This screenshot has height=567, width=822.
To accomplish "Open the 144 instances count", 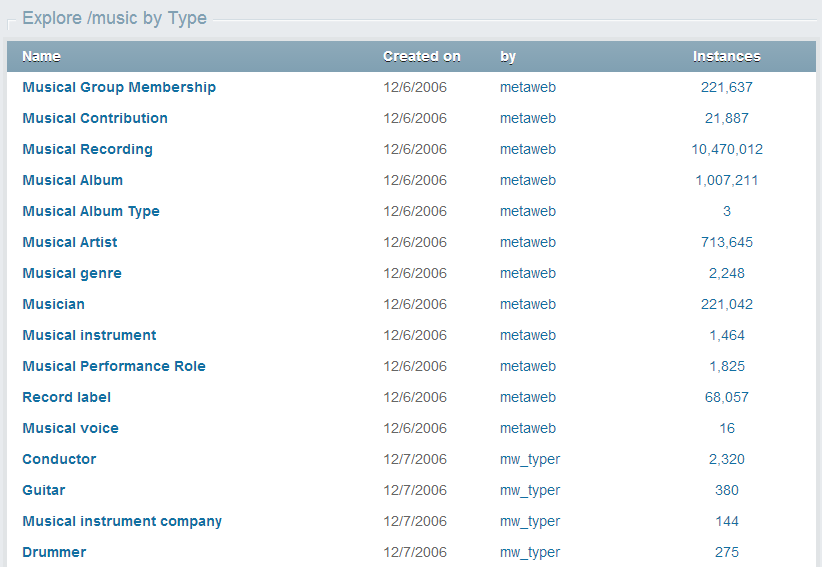I will [x=727, y=521].
